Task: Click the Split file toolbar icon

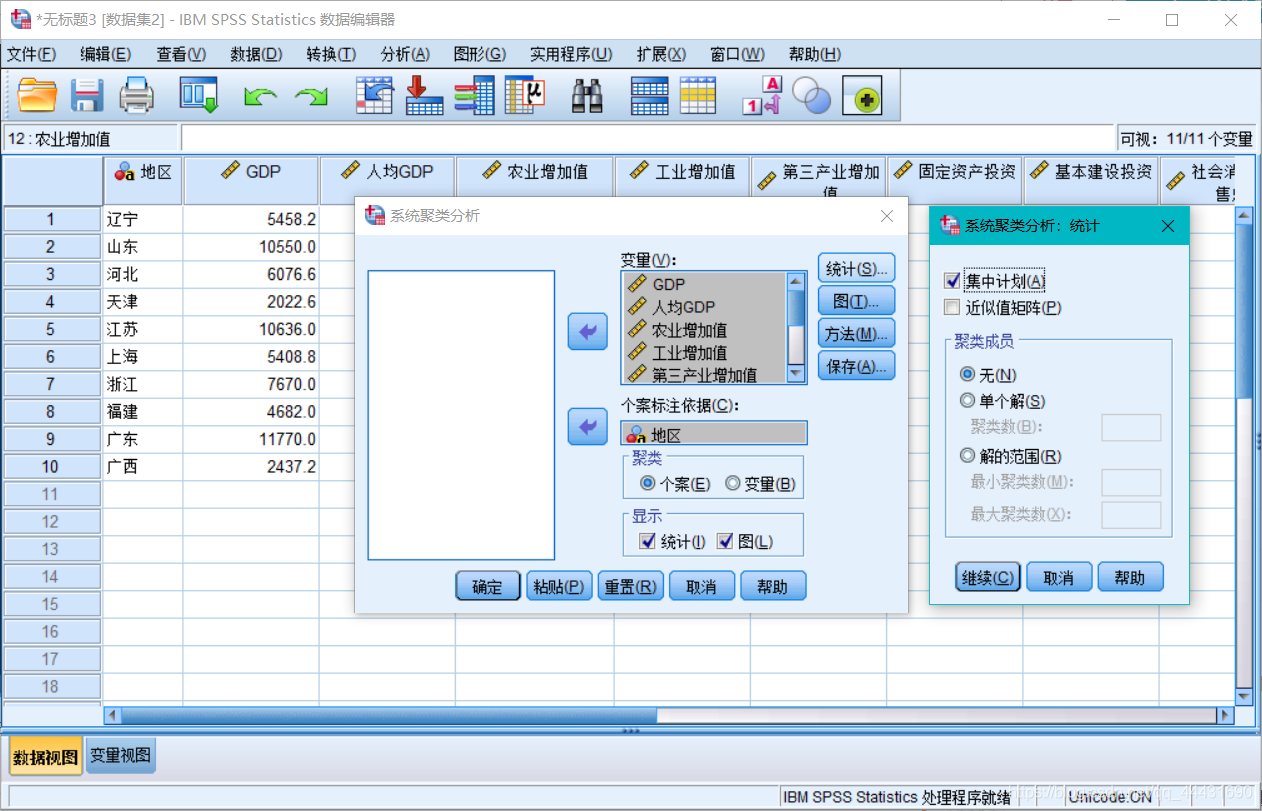Action: [x=649, y=96]
